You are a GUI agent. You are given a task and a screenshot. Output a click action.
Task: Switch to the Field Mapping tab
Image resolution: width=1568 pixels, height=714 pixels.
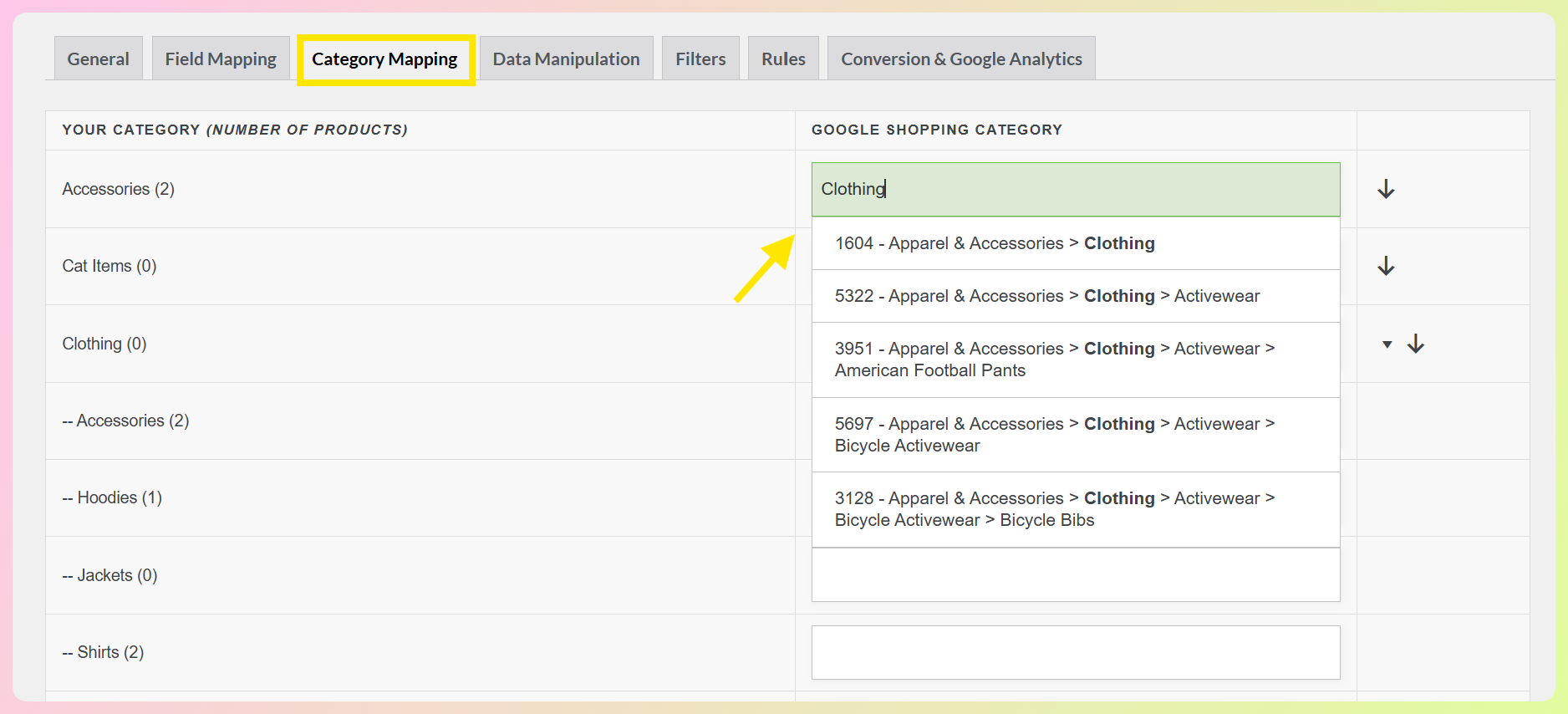pyautogui.click(x=221, y=59)
